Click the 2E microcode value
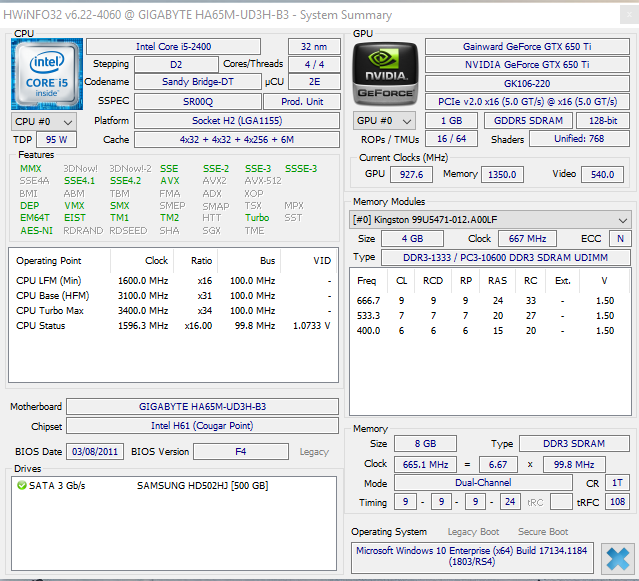Viewport: 639px width, 581px height. [314, 82]
